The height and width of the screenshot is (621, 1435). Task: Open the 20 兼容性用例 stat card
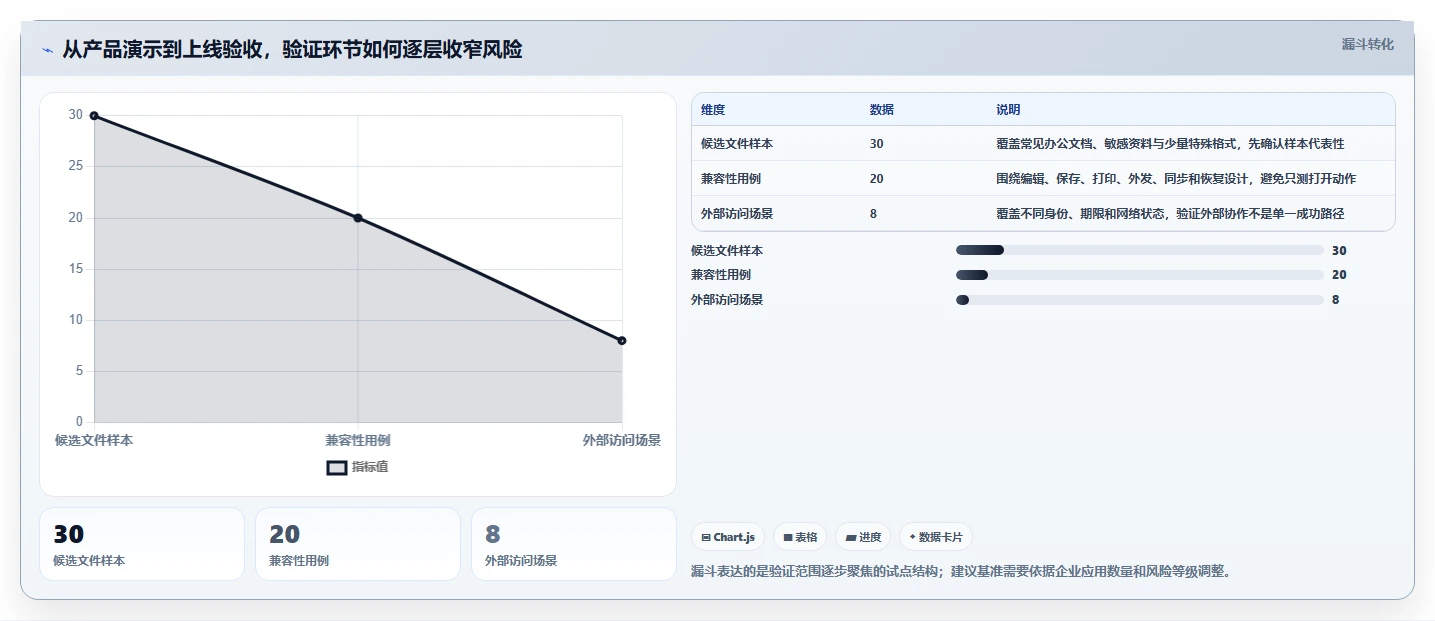(x=358, y=544)
